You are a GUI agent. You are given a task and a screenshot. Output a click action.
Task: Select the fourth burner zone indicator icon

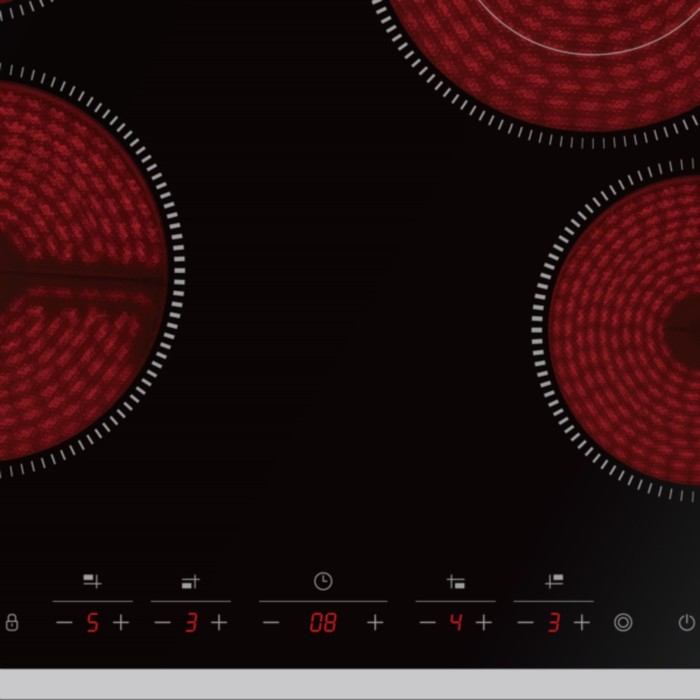(553, 581)
